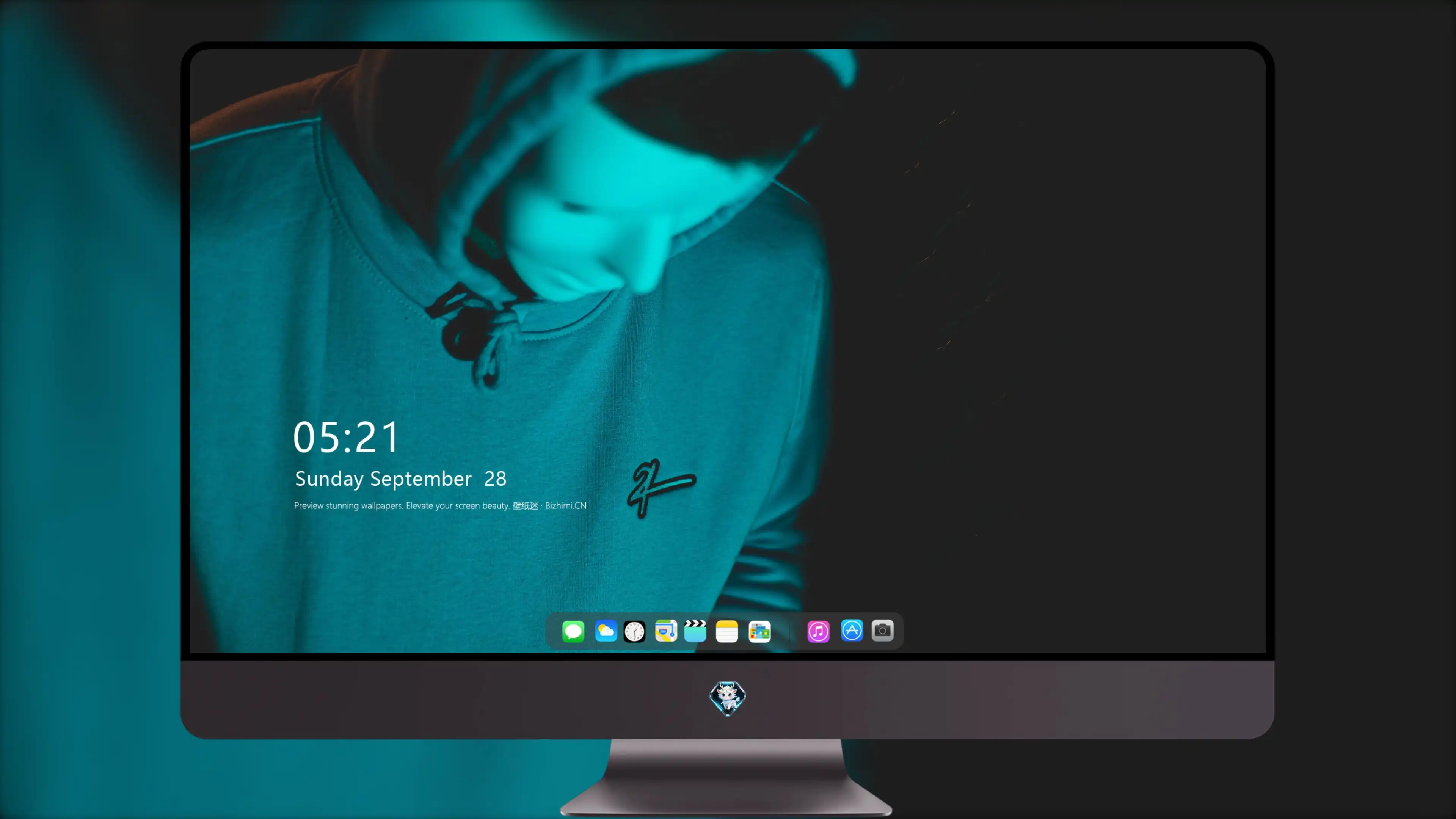The image size is (1456, 819).
Task: Click the Bizhimi.CN text
Action: point(566,506)
